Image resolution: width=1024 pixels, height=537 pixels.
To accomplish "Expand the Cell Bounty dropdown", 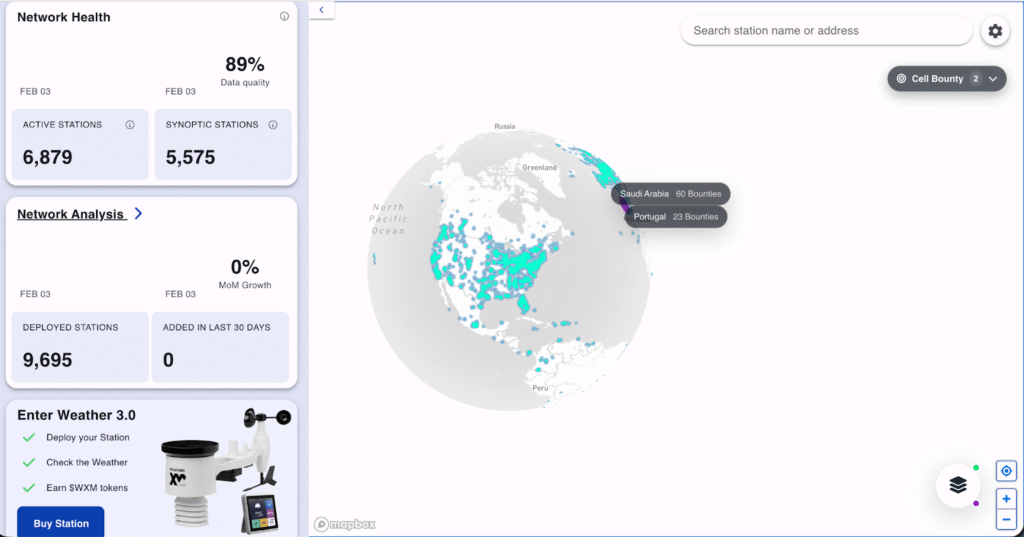I will (992, 79).
